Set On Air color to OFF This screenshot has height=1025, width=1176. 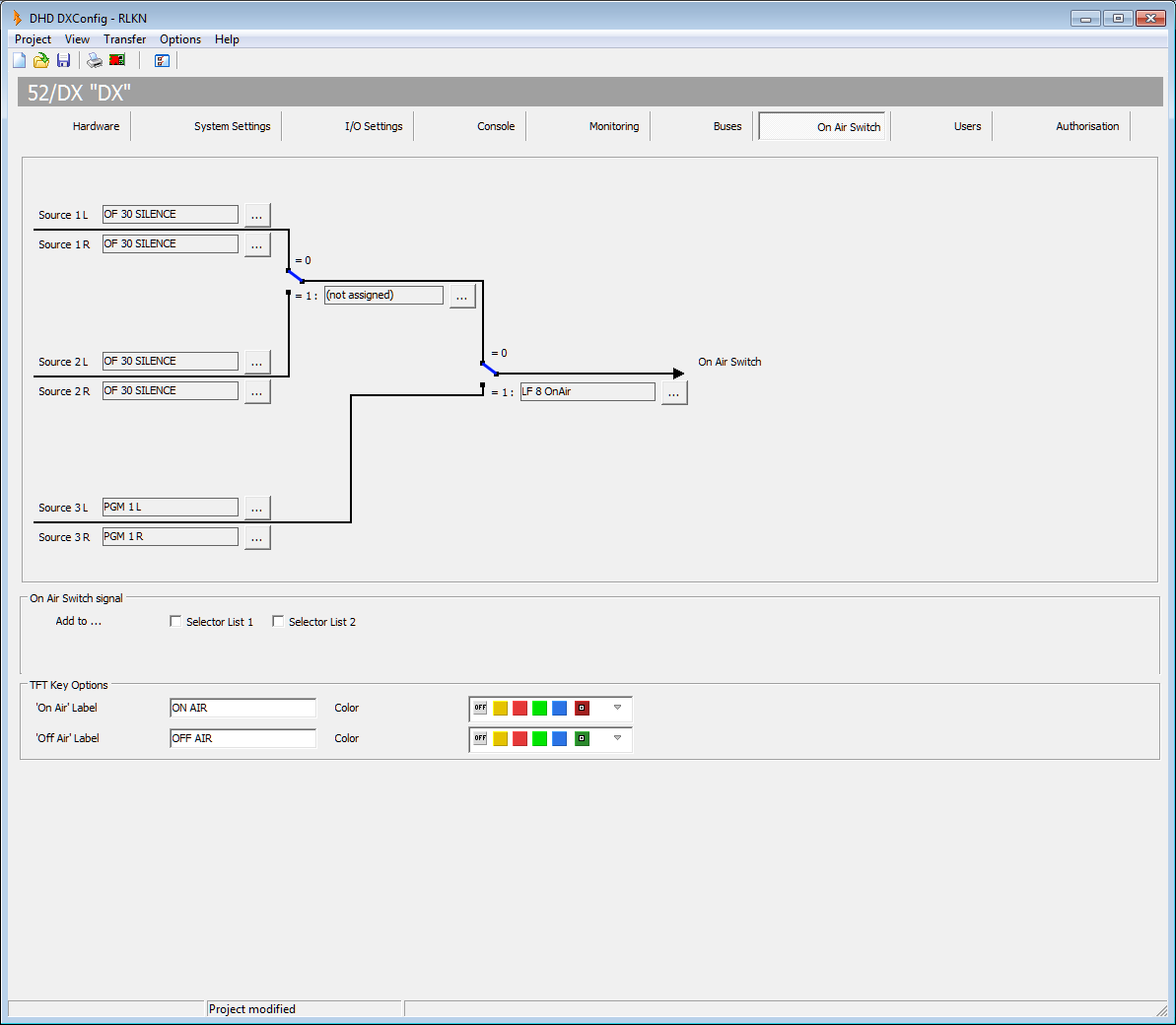(481, 708)
